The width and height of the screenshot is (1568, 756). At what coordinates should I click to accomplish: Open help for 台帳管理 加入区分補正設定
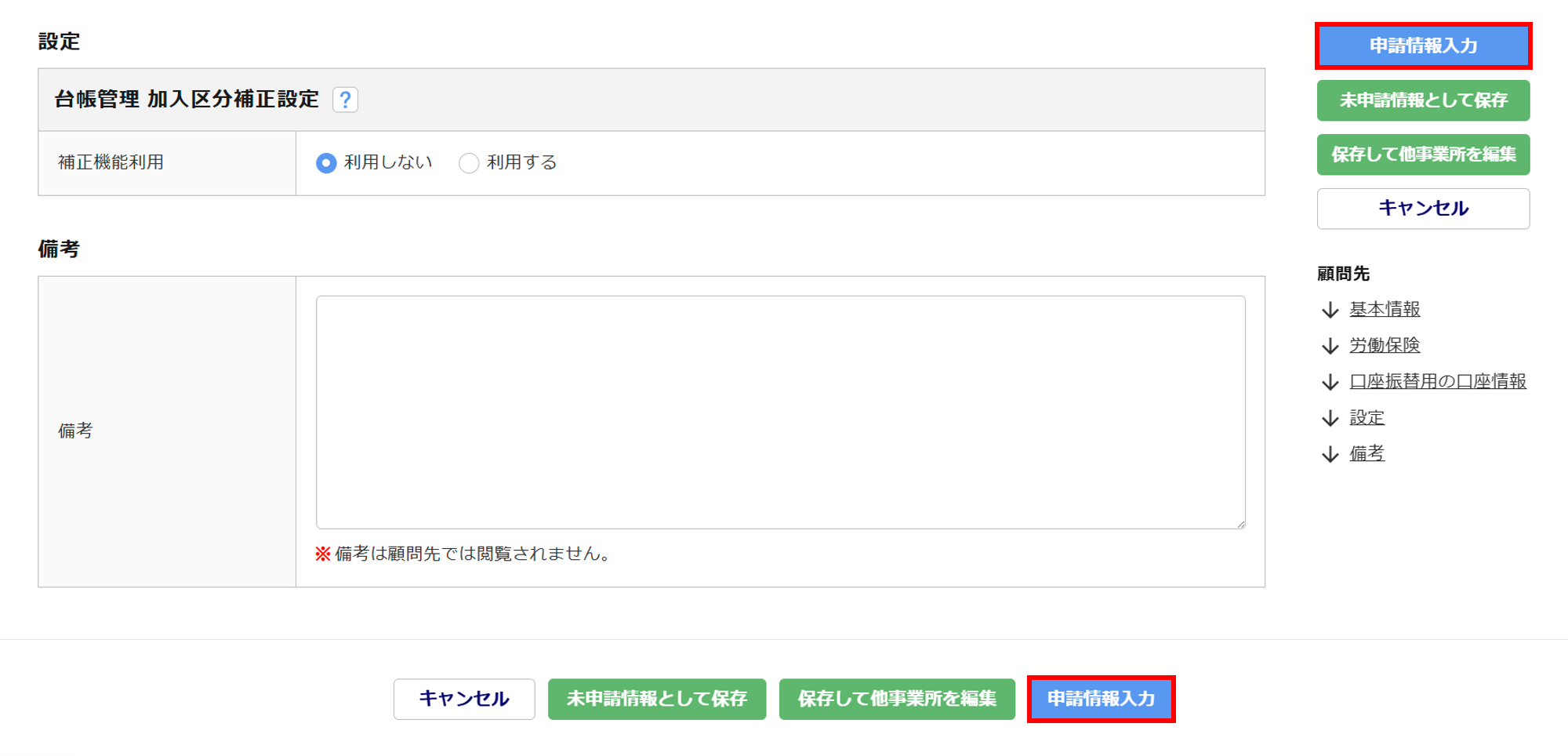345,100
